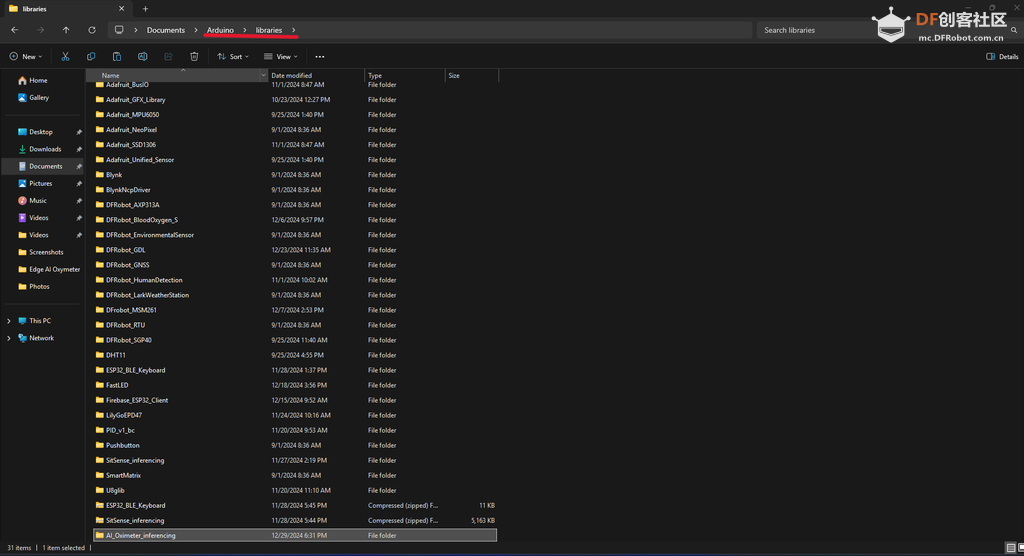Viewport: 1024px width, 556px height.
Task: Close the libraries tab
Action: (x=121, y=9)
